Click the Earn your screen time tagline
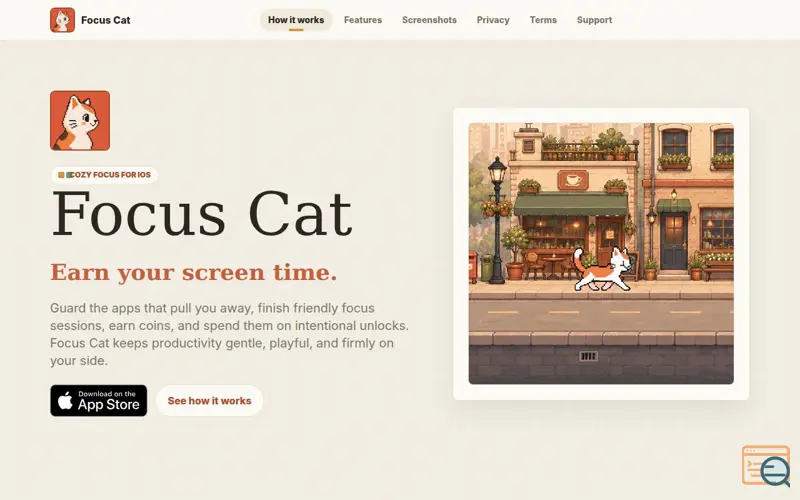The image size is (800, 500). (x=193, y=272)
